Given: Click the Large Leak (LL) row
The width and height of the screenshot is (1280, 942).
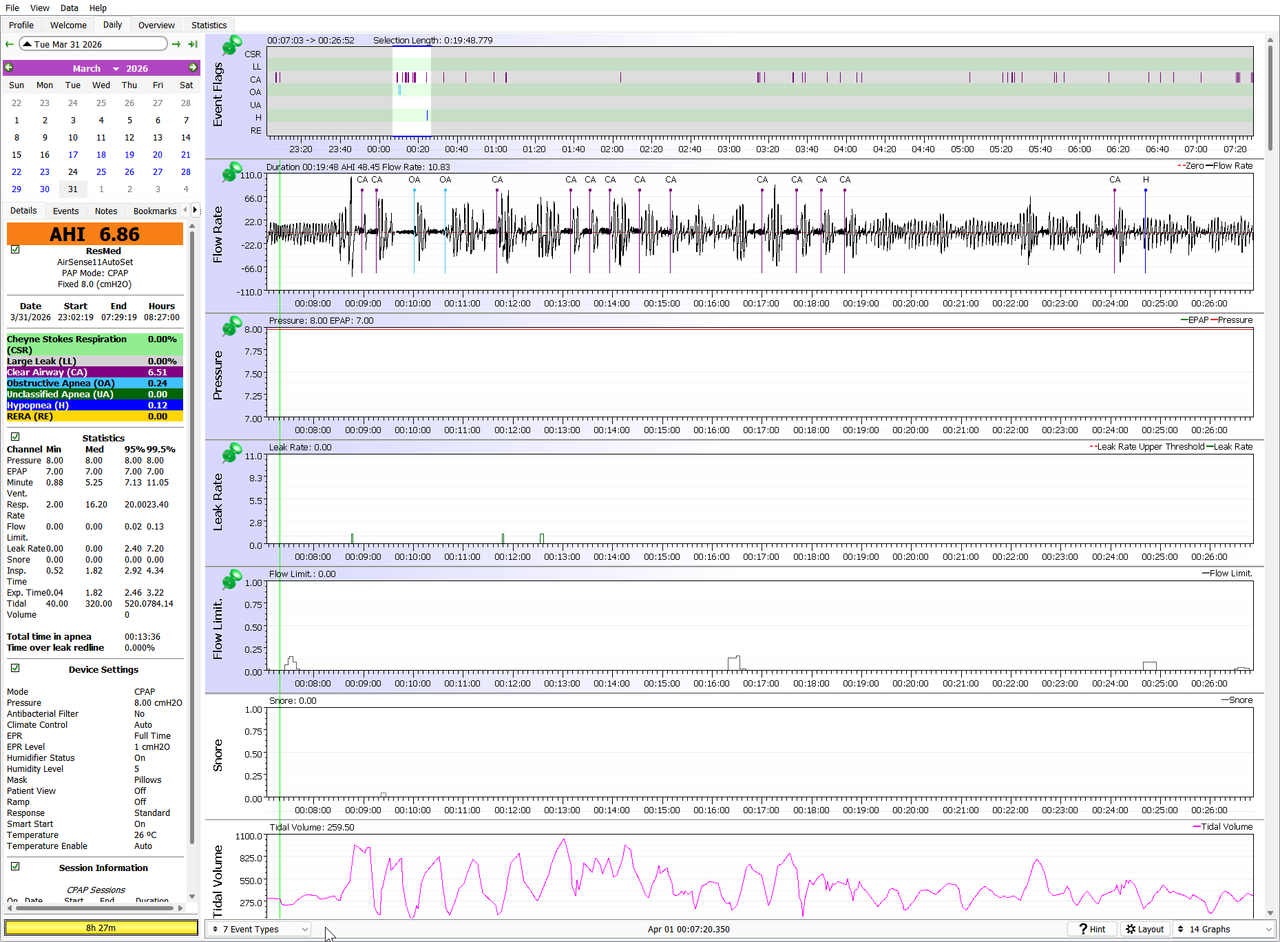Looking at the screenshot, I should point(95,361).
